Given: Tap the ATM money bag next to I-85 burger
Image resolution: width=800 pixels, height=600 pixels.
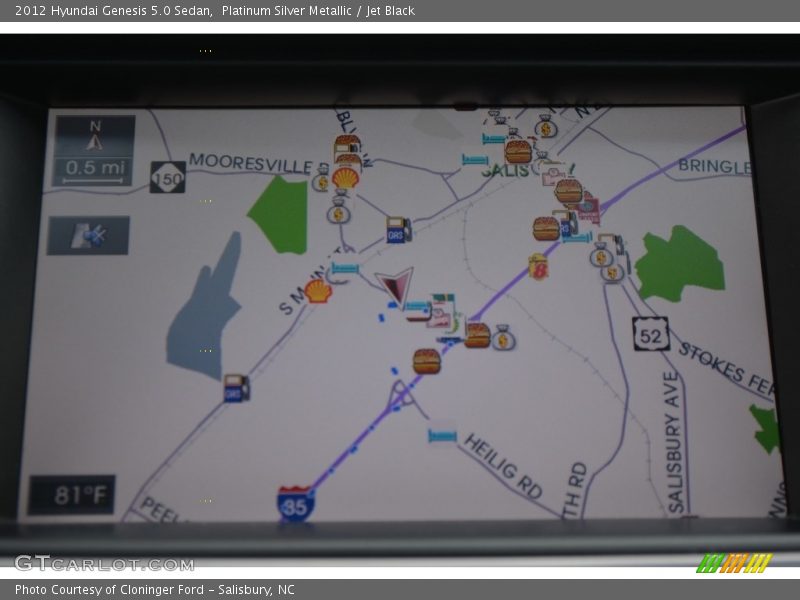Looking at the screenshot, I should click(x=503, y=338).
